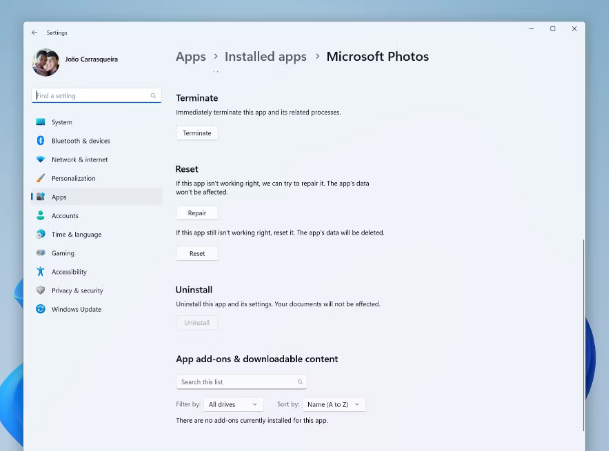Minimize the Settings window
The width and height of the screenshot is (609, 451).
point(531,28)
